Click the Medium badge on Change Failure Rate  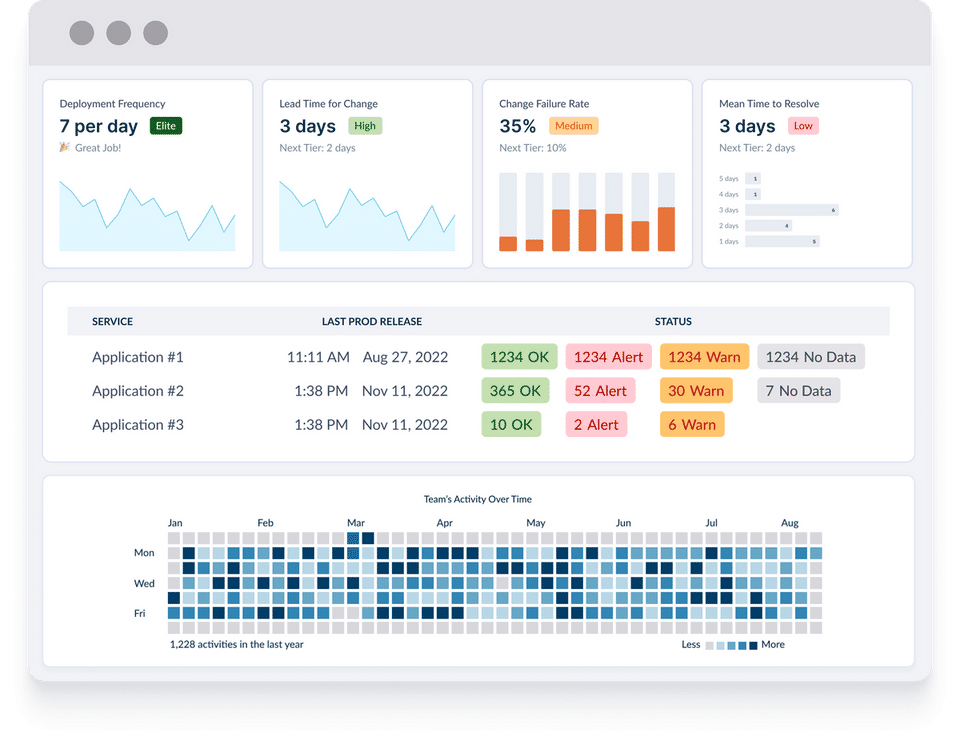pyautogui.click(x=574, y=126)
